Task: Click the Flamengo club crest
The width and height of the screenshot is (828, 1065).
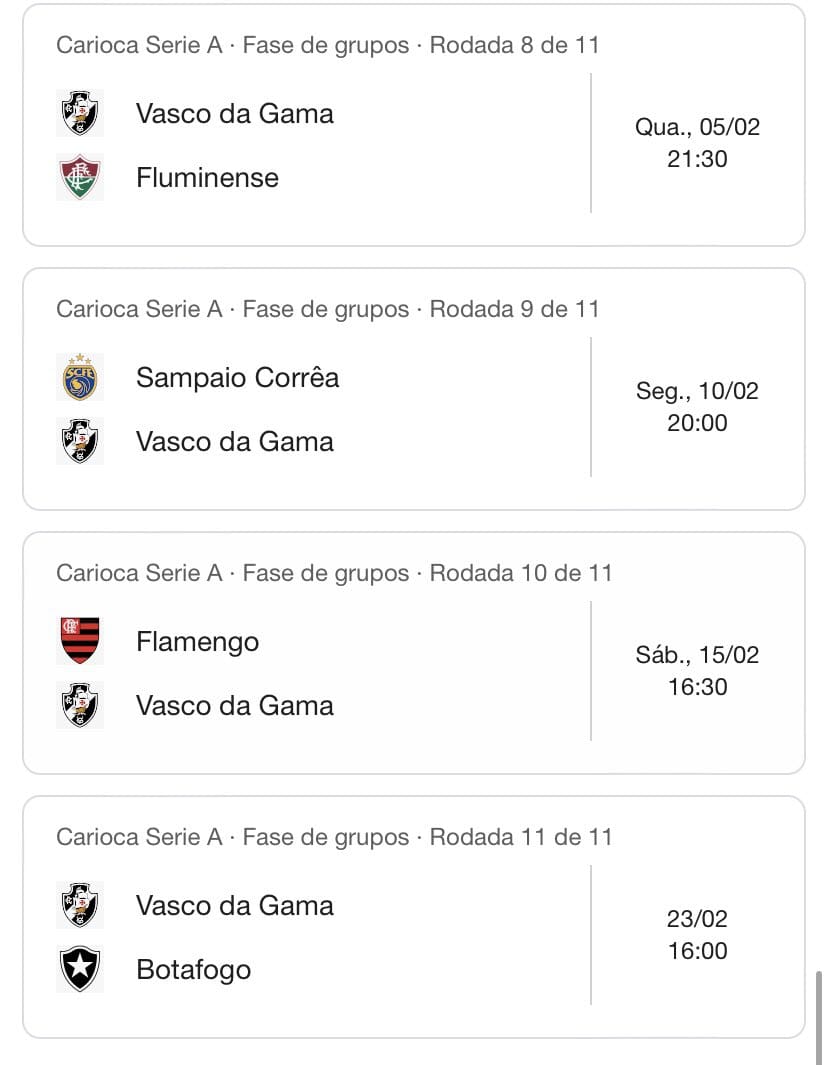Action: click(x=80, y=641)
